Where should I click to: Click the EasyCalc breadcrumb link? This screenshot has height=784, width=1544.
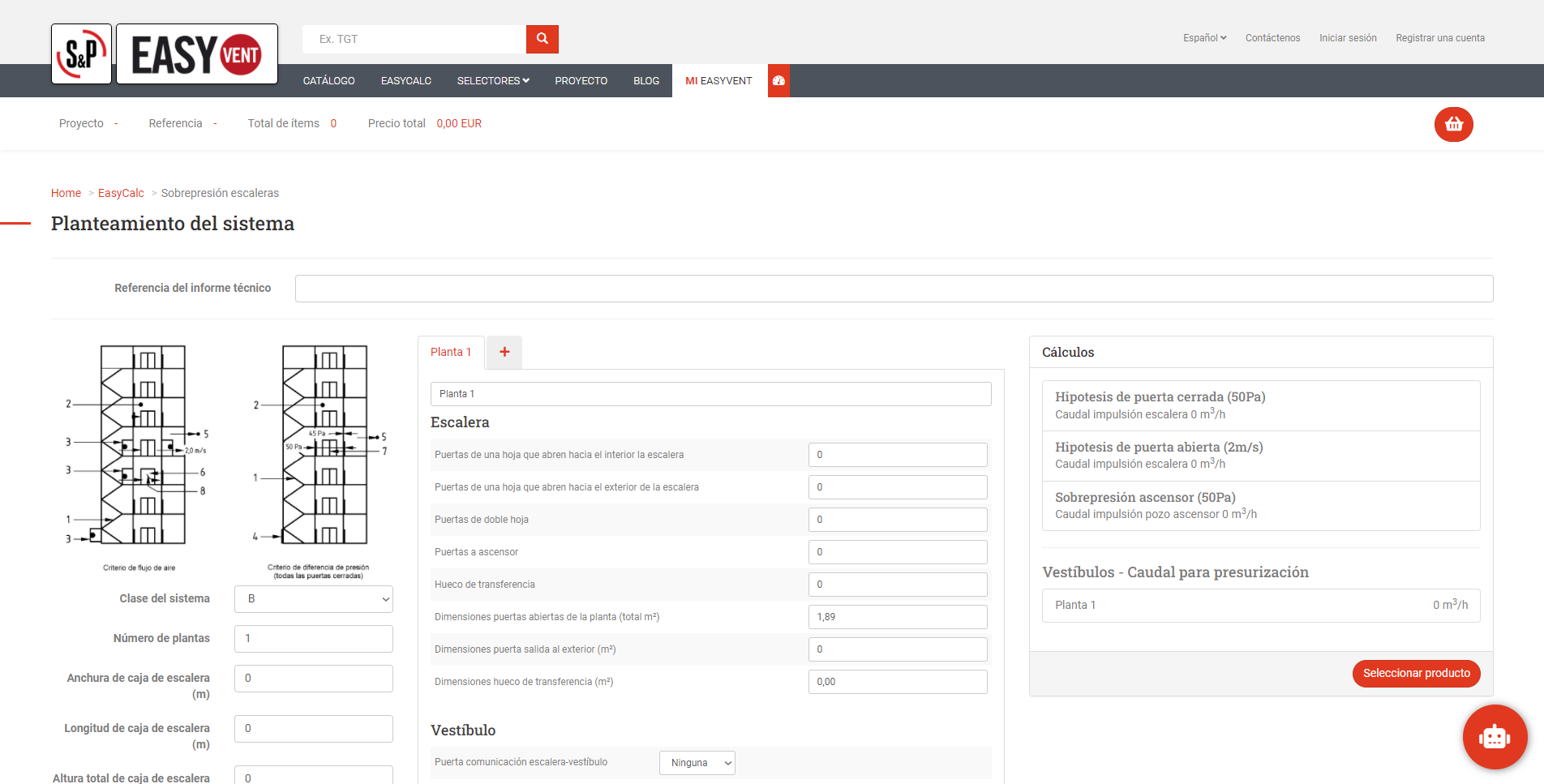(121, 193)
